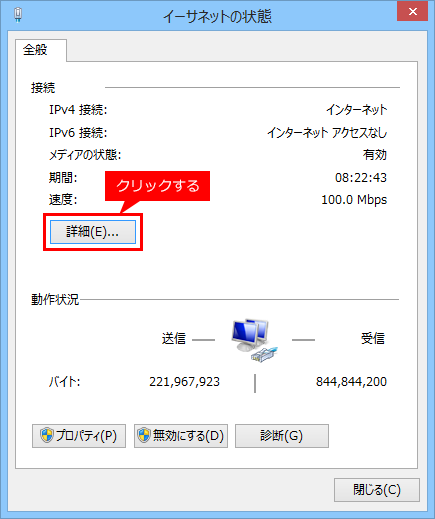The width and height of the screenshot is (435, 519).
Task: Open adapter settings via プロパティ(P) button
Action: coord(79,436)
